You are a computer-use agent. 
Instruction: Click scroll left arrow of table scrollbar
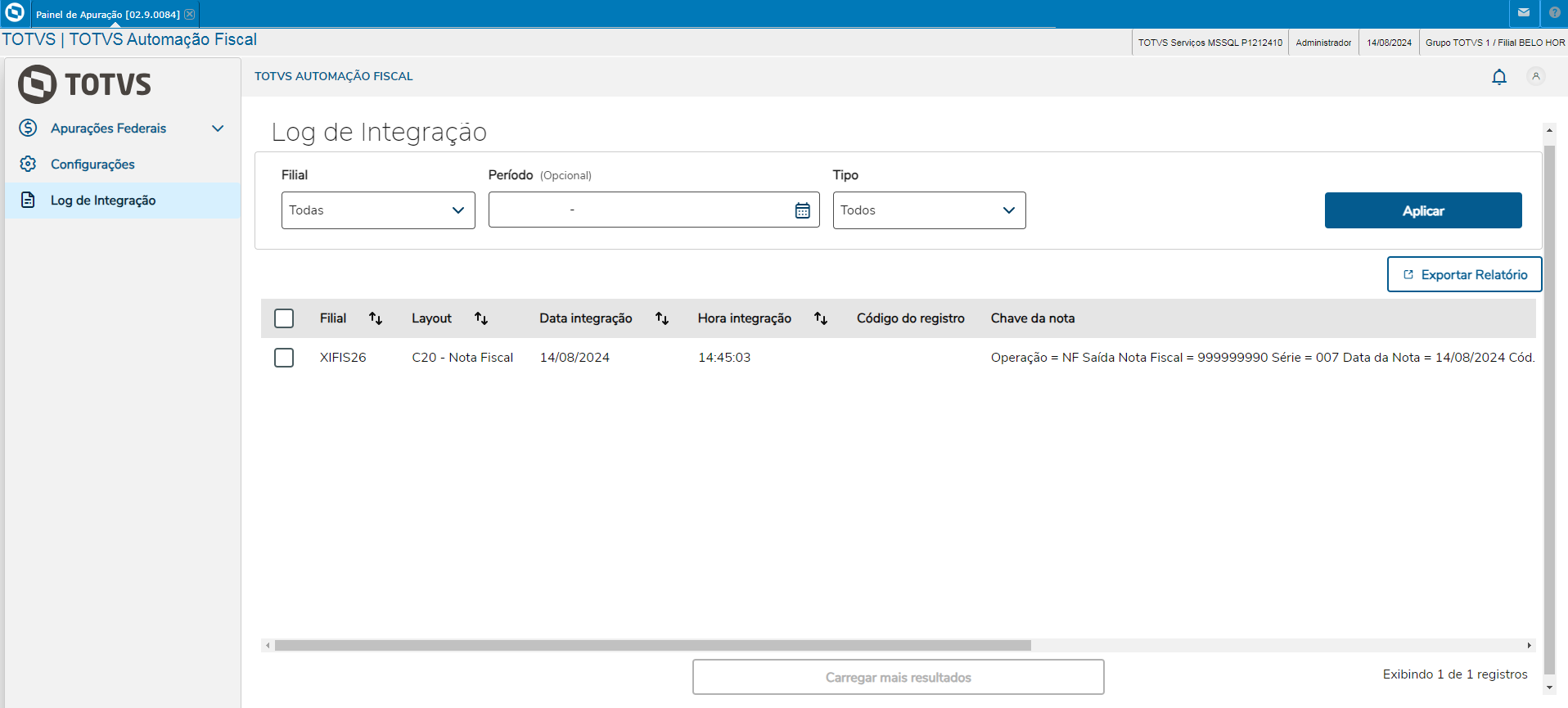268,646
